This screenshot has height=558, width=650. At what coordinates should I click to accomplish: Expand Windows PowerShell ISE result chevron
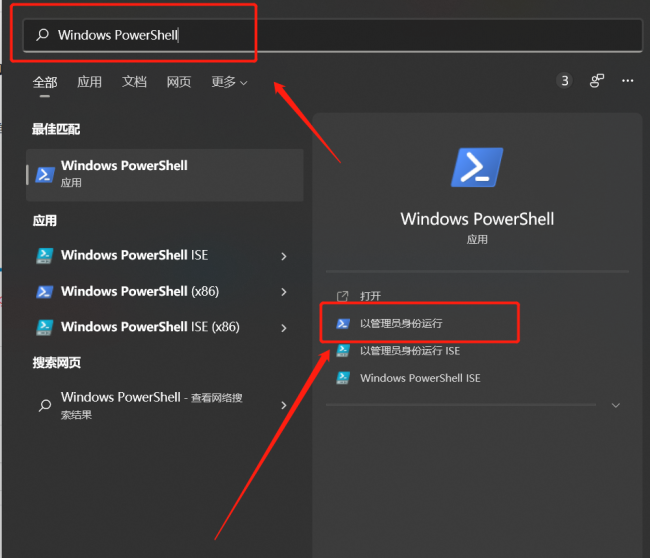(284, 256)
